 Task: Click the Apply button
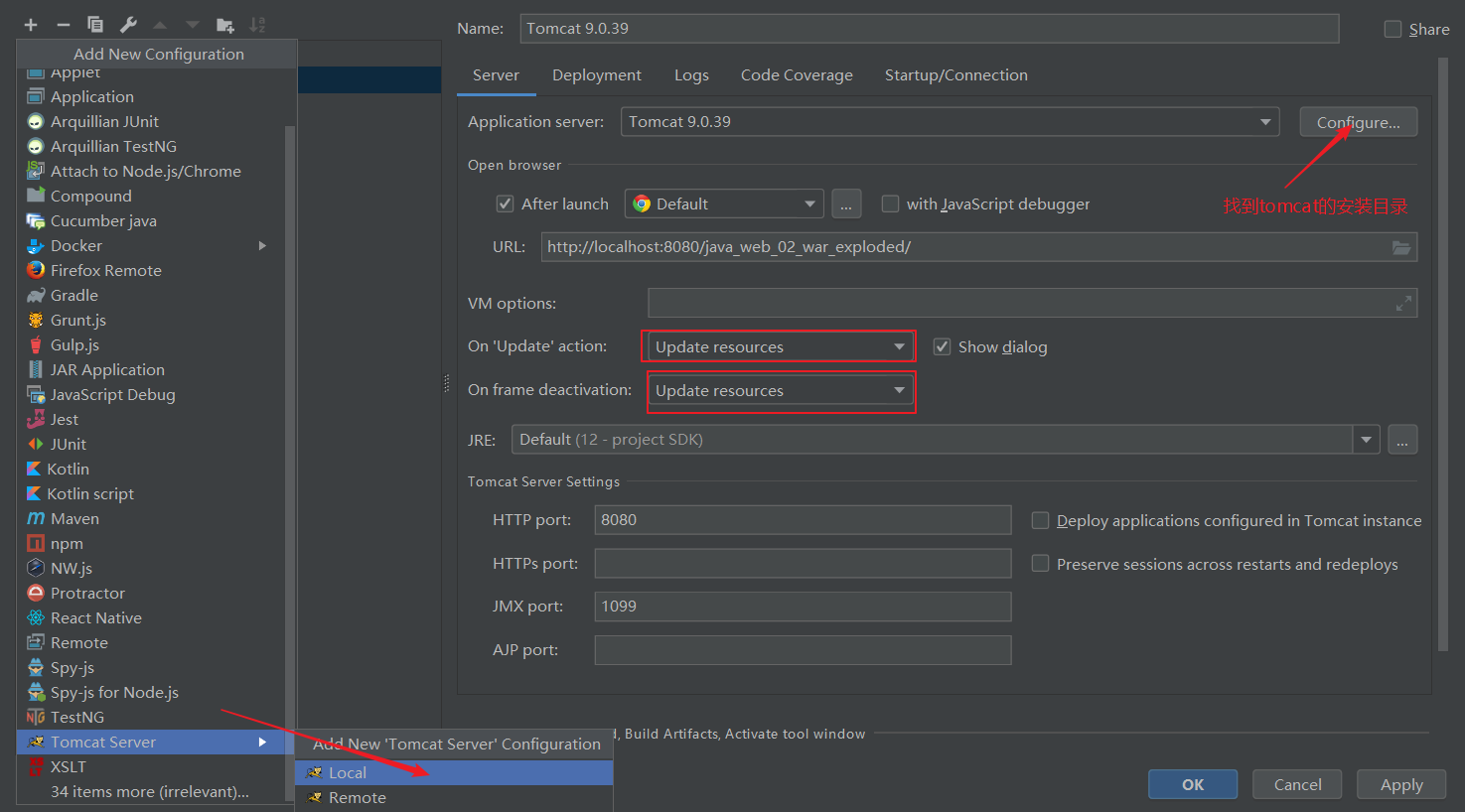point(1401,784)
